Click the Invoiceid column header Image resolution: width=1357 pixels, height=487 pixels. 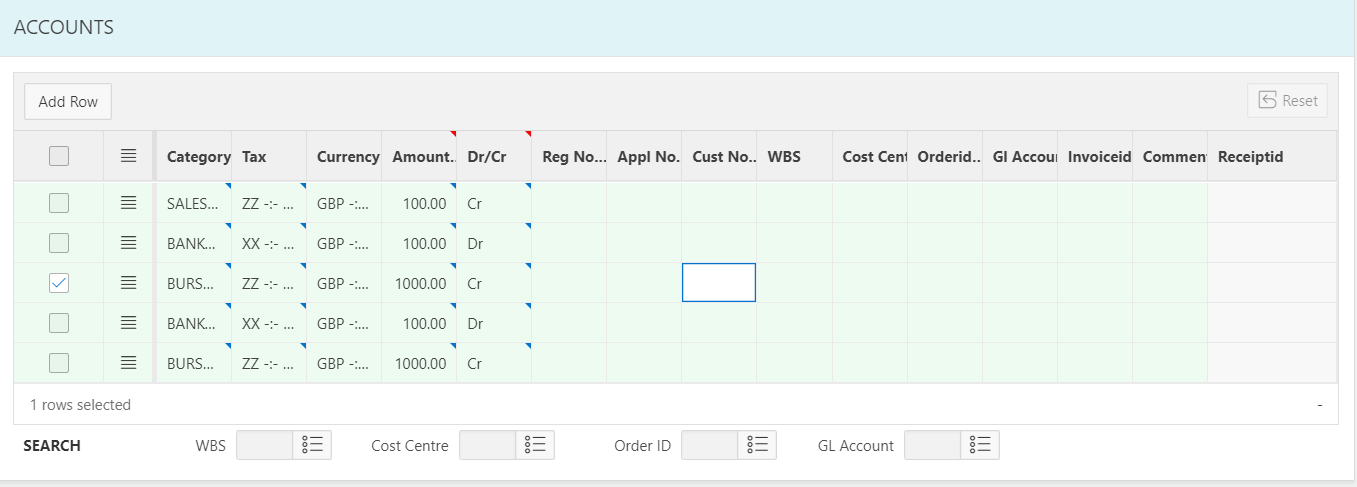1095,156
